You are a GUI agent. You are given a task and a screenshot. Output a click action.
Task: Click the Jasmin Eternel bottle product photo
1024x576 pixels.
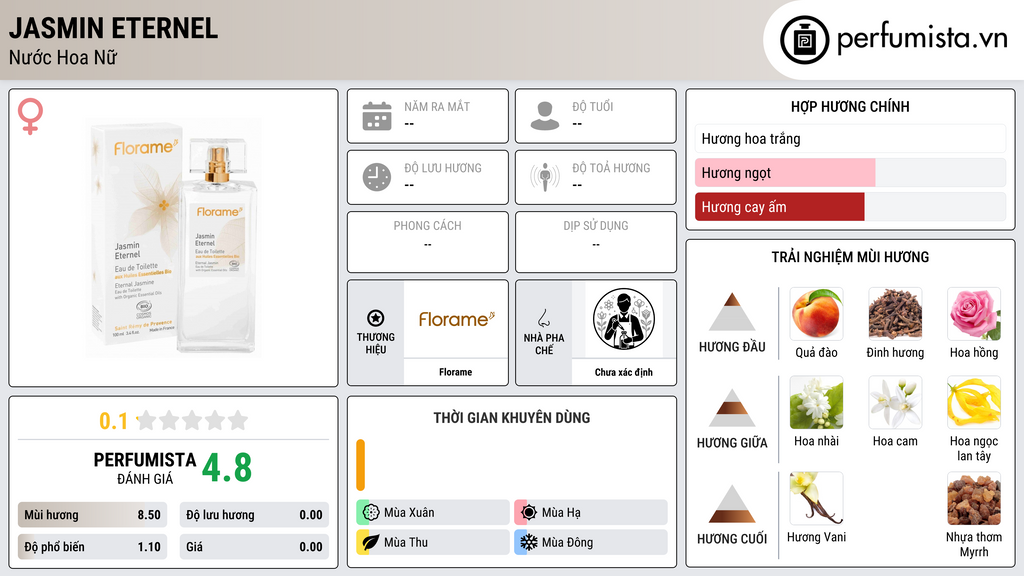[x=173, y=238]
